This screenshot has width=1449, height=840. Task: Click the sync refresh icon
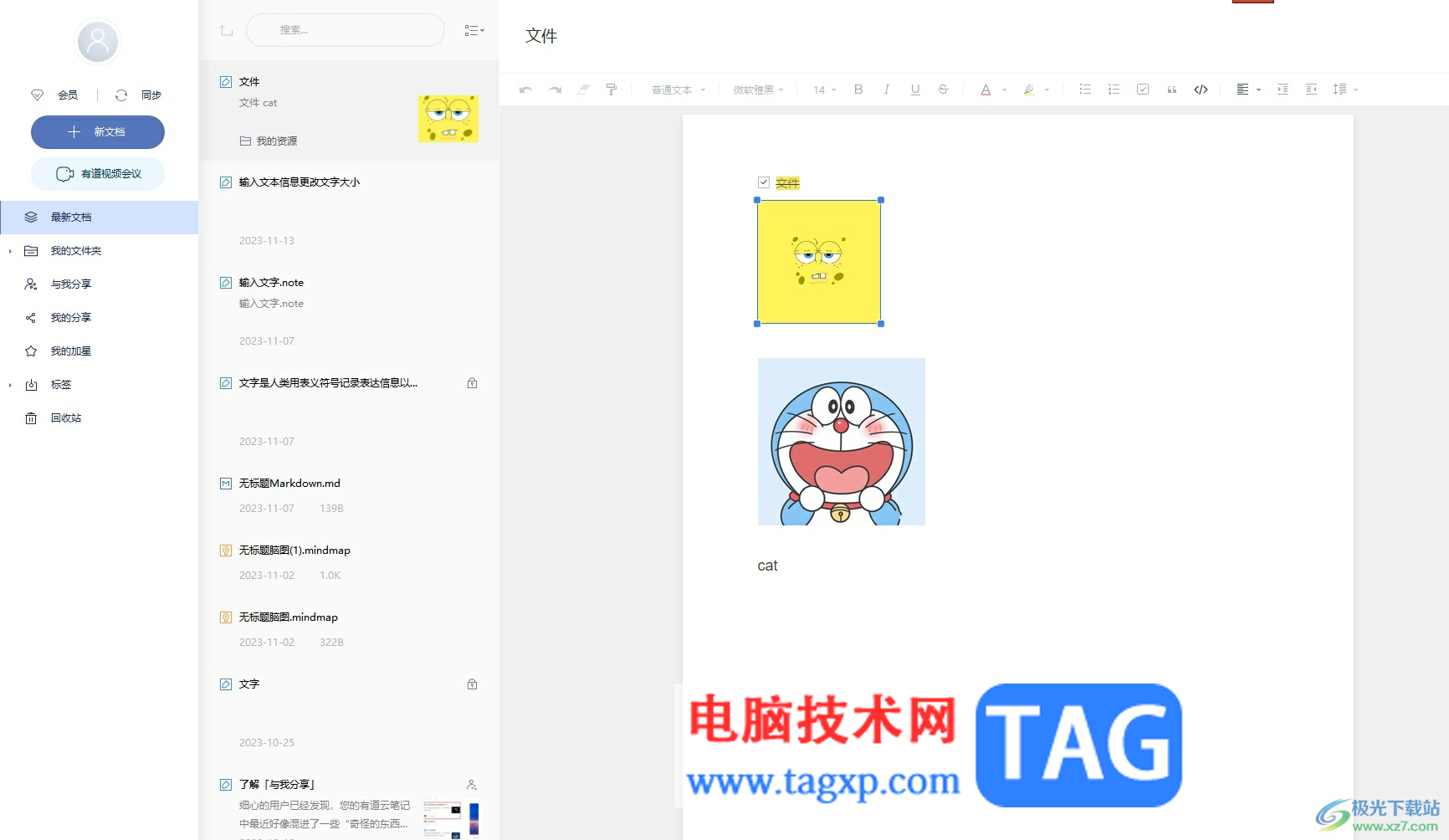(121, 95)
